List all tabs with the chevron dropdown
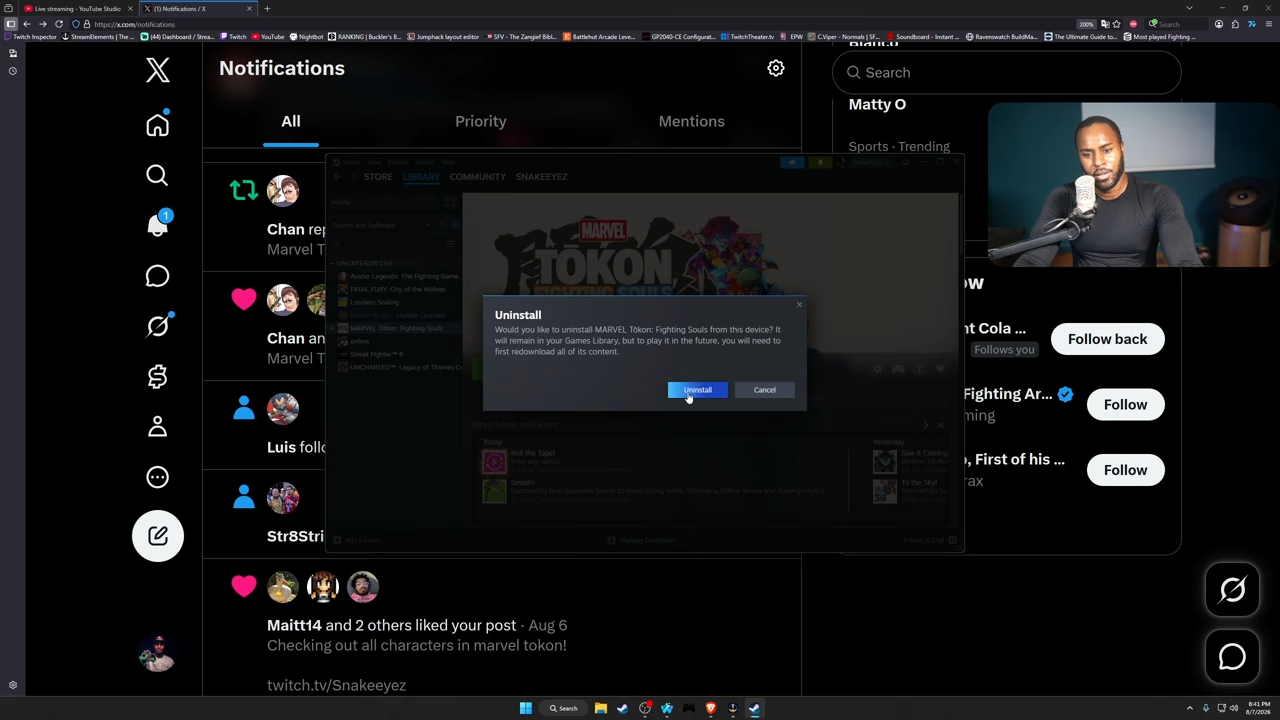The width and height of the screenshot is (1280, 720). [x=1189, y=9]
